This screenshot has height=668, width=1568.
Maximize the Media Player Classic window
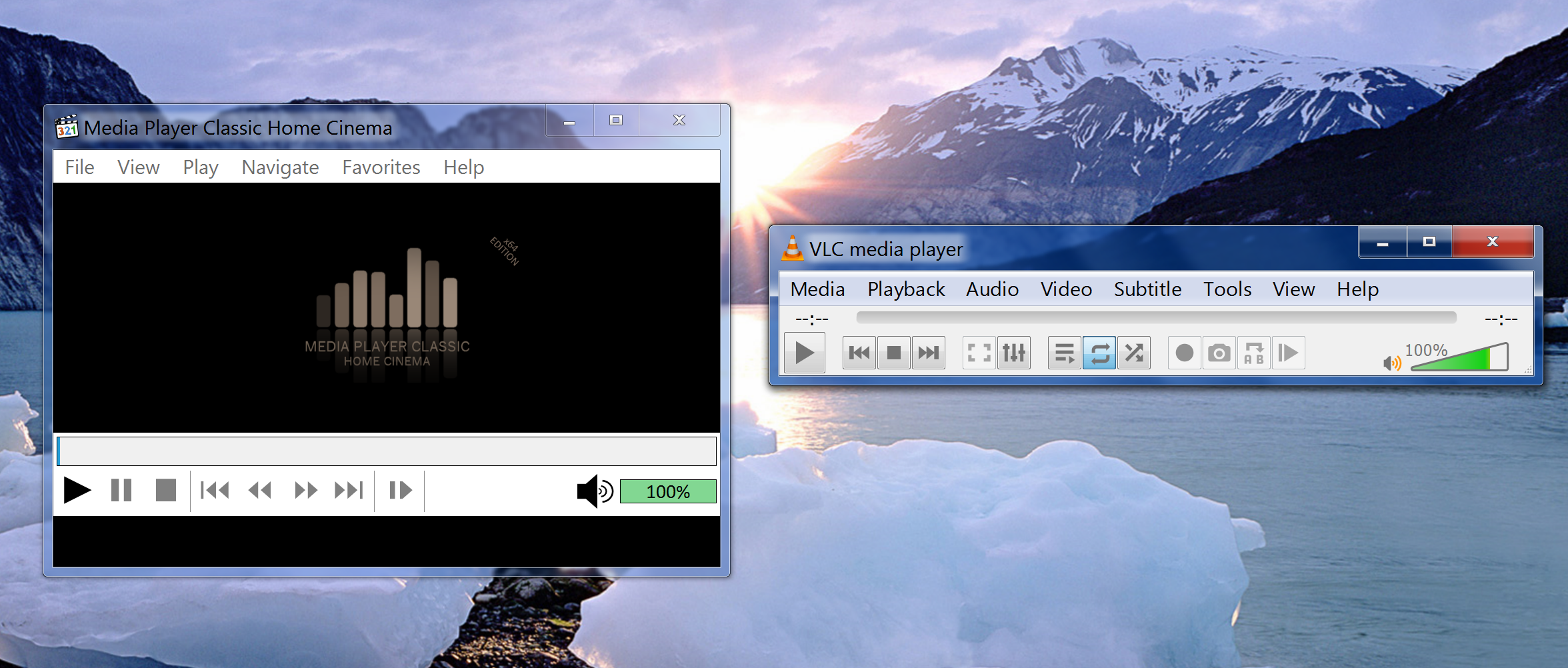click(616, 121)
